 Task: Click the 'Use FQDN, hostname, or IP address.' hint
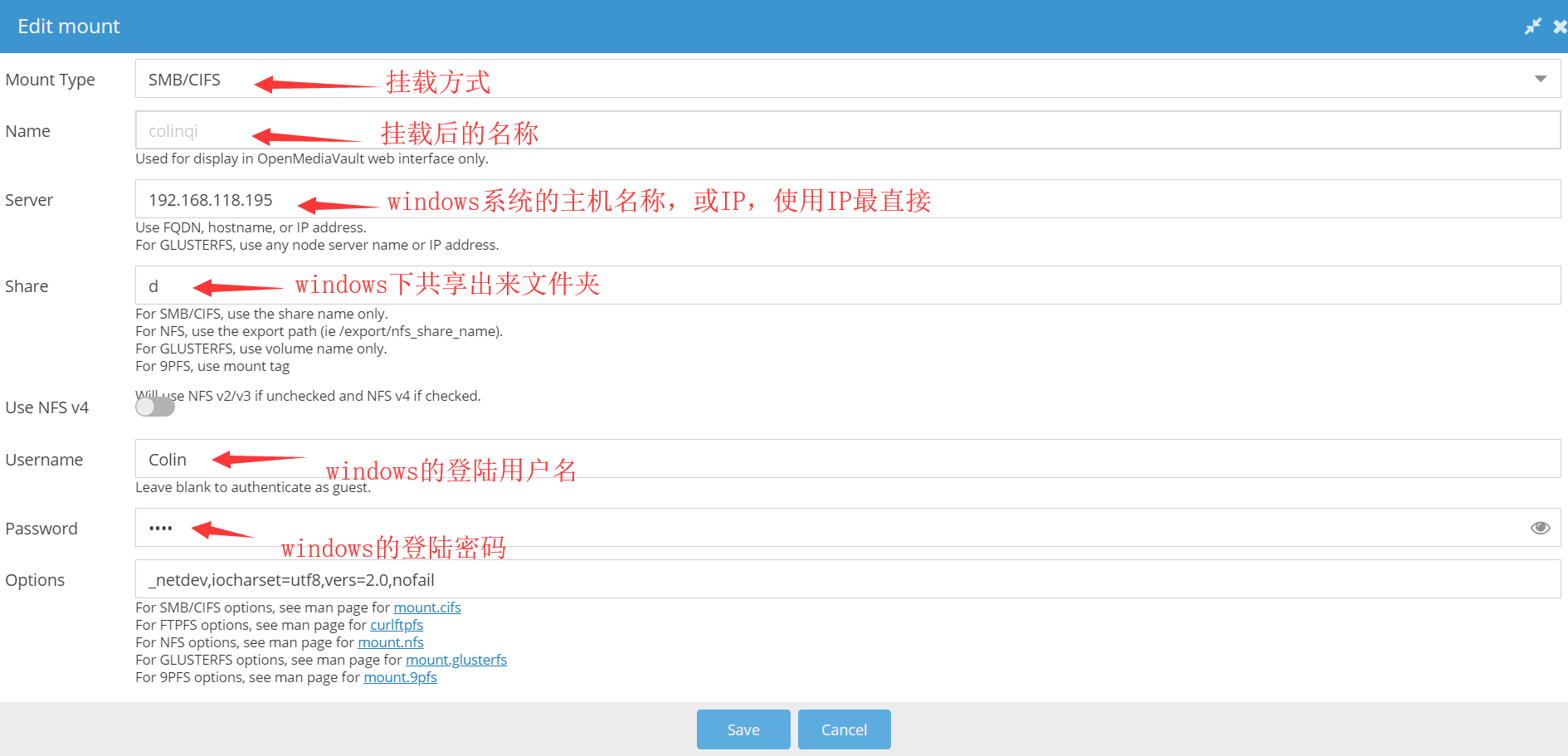pos(251,227)
